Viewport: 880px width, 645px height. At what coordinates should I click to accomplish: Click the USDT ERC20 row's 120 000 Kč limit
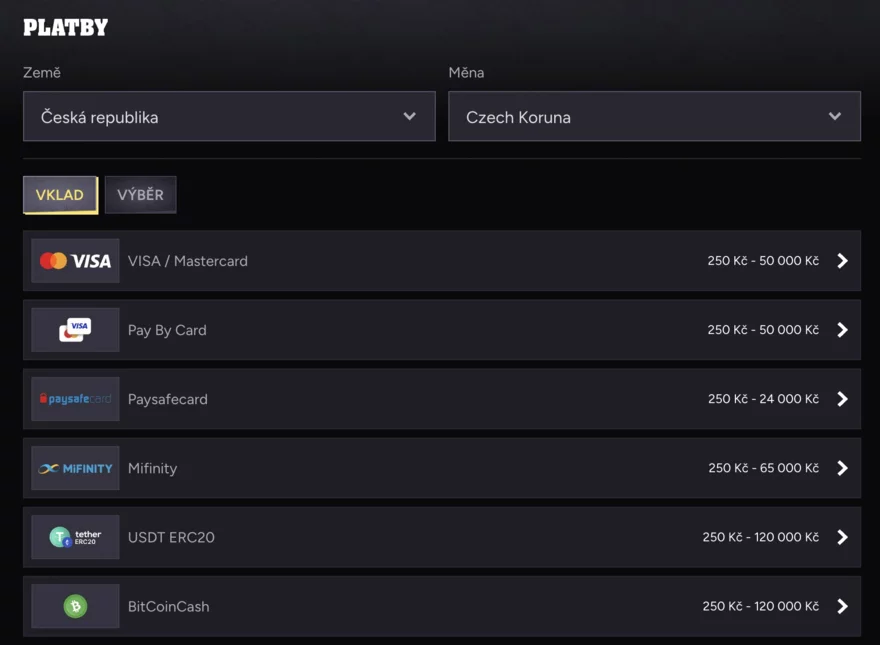pos(761,537)
